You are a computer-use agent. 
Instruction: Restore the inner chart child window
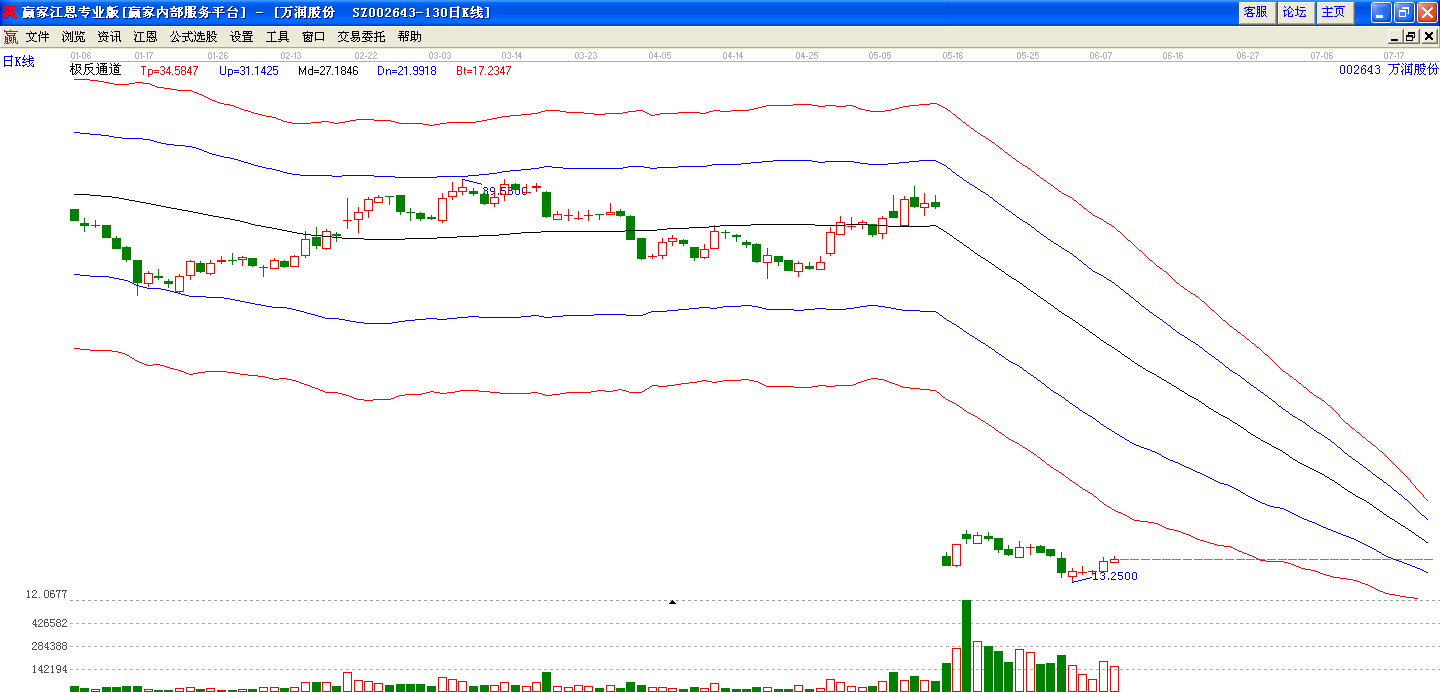pos(1411,37)
